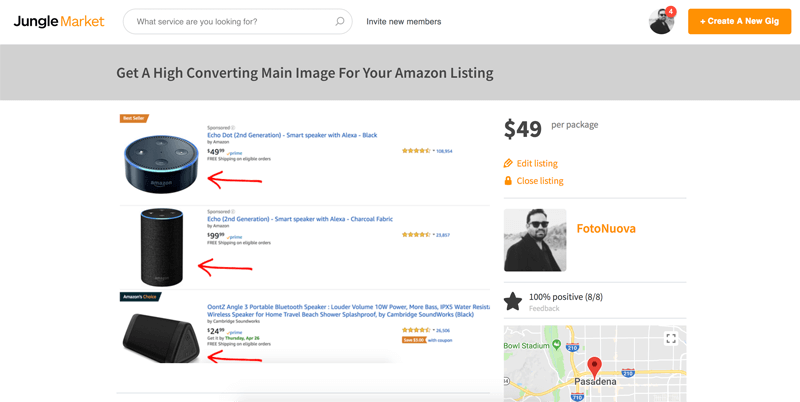
Task: Focus the service search field
Action: (x=238, y=21)
